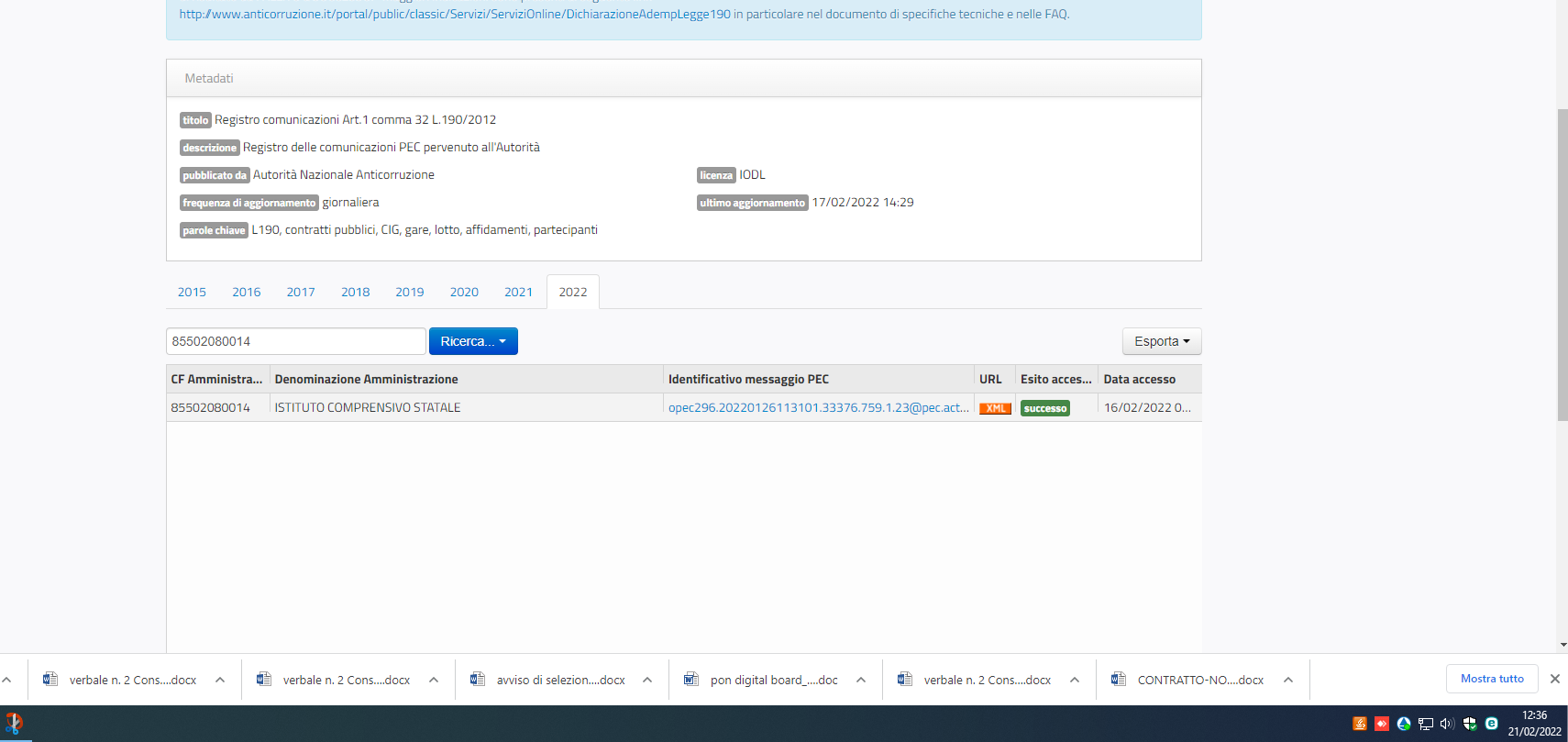Screen dimensions: 1568x742
Task: Open the Windows Security shield icon
Action: click(x=1470, y=724)
